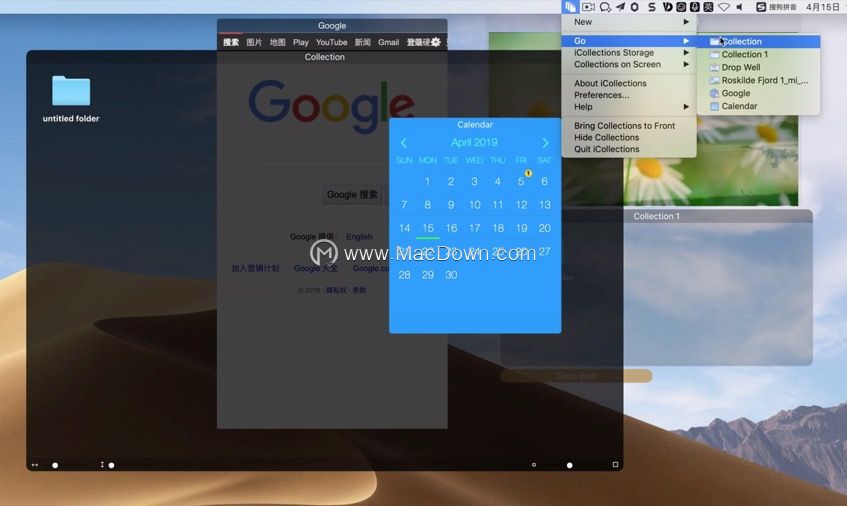847x506 pixels.
Task: Click the iCollections menu bar icon
Action: click(x=570, y=7)
